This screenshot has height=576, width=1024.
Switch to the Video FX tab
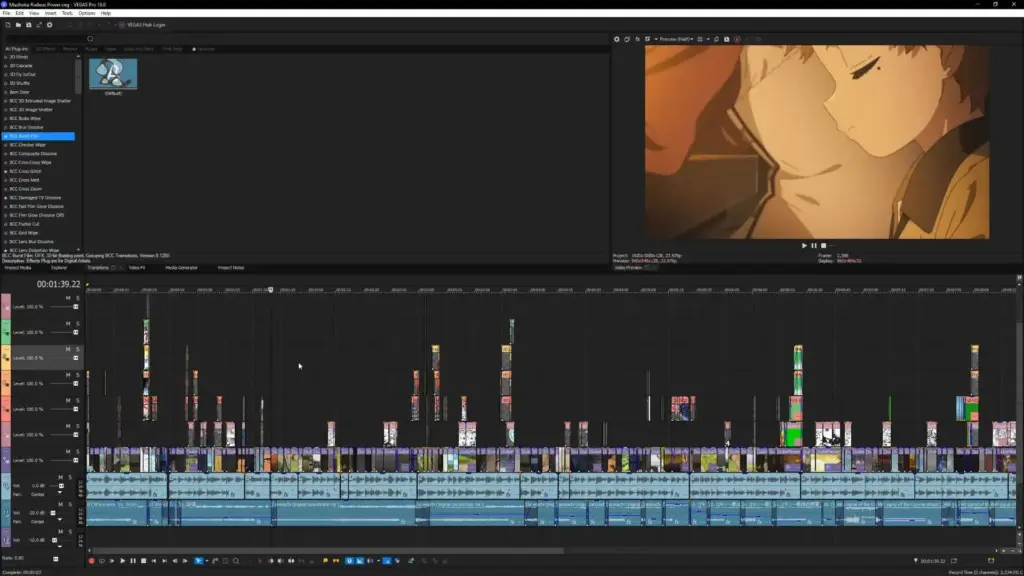click(136, 268)
